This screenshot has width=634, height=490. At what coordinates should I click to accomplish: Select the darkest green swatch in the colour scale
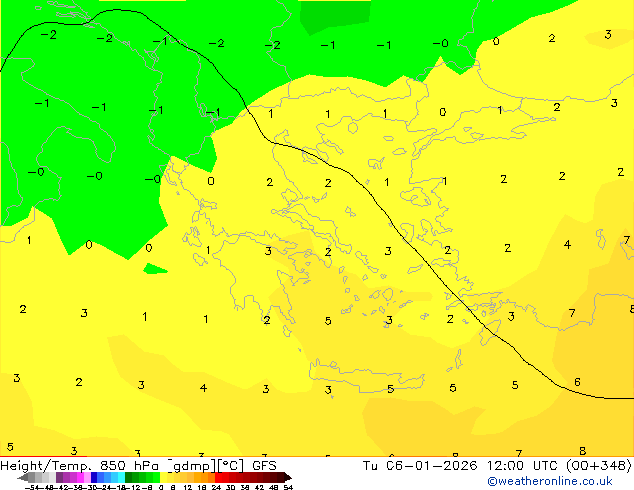point(129,477)
